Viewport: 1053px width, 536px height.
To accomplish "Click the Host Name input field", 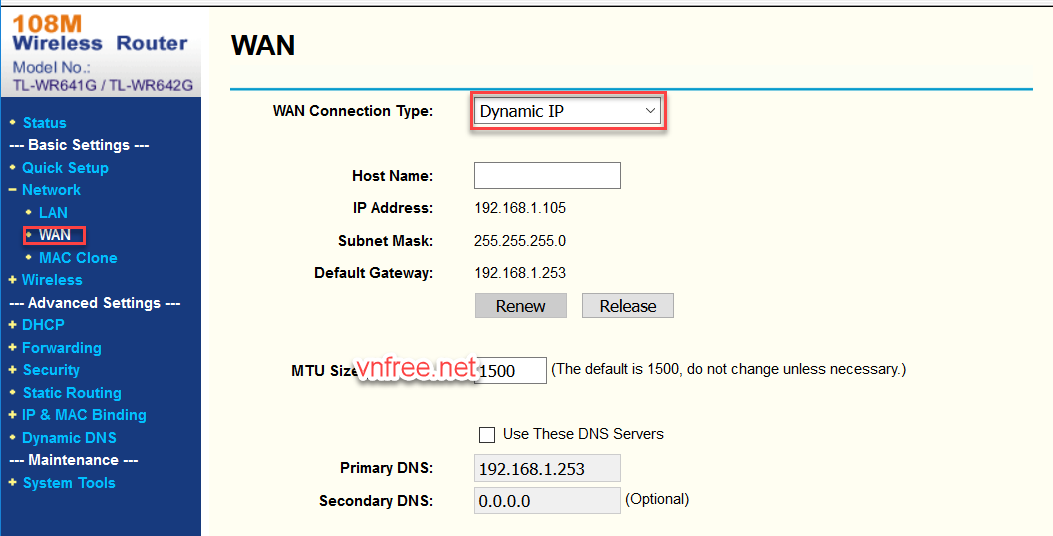I will click(x=547, y=176).
